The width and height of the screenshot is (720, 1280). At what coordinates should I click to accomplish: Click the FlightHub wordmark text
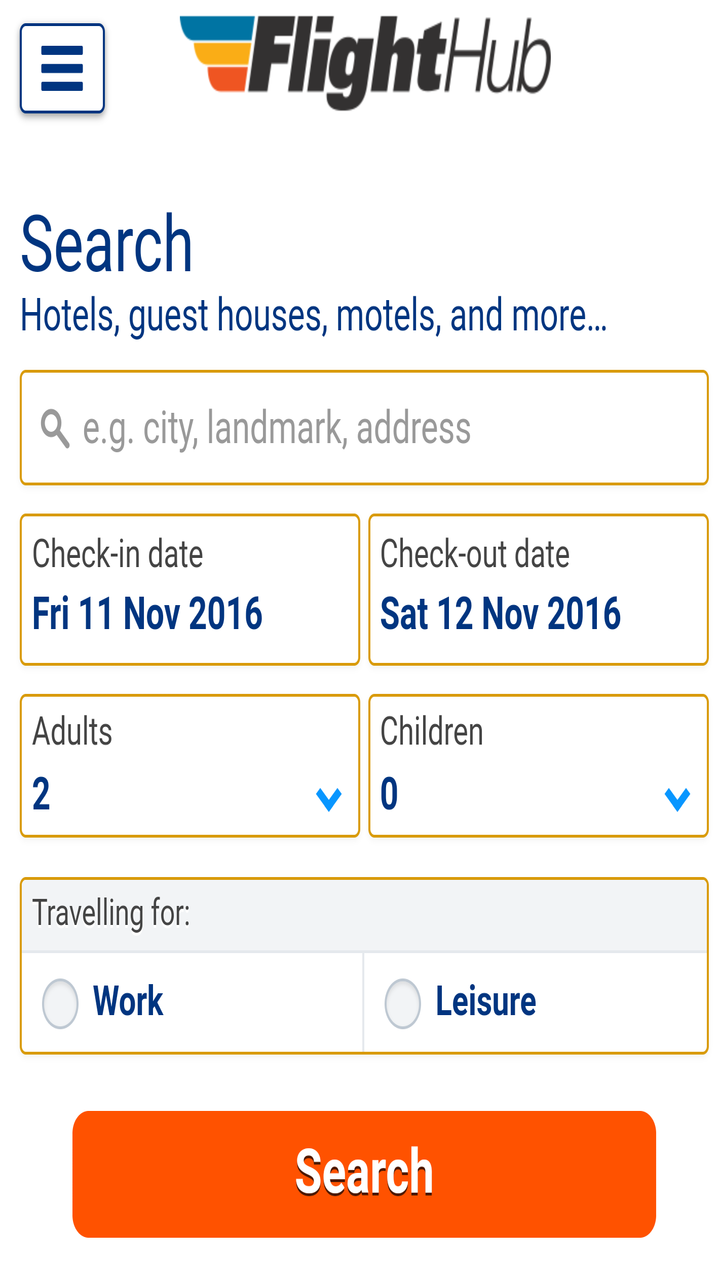(x=400, y=62)
